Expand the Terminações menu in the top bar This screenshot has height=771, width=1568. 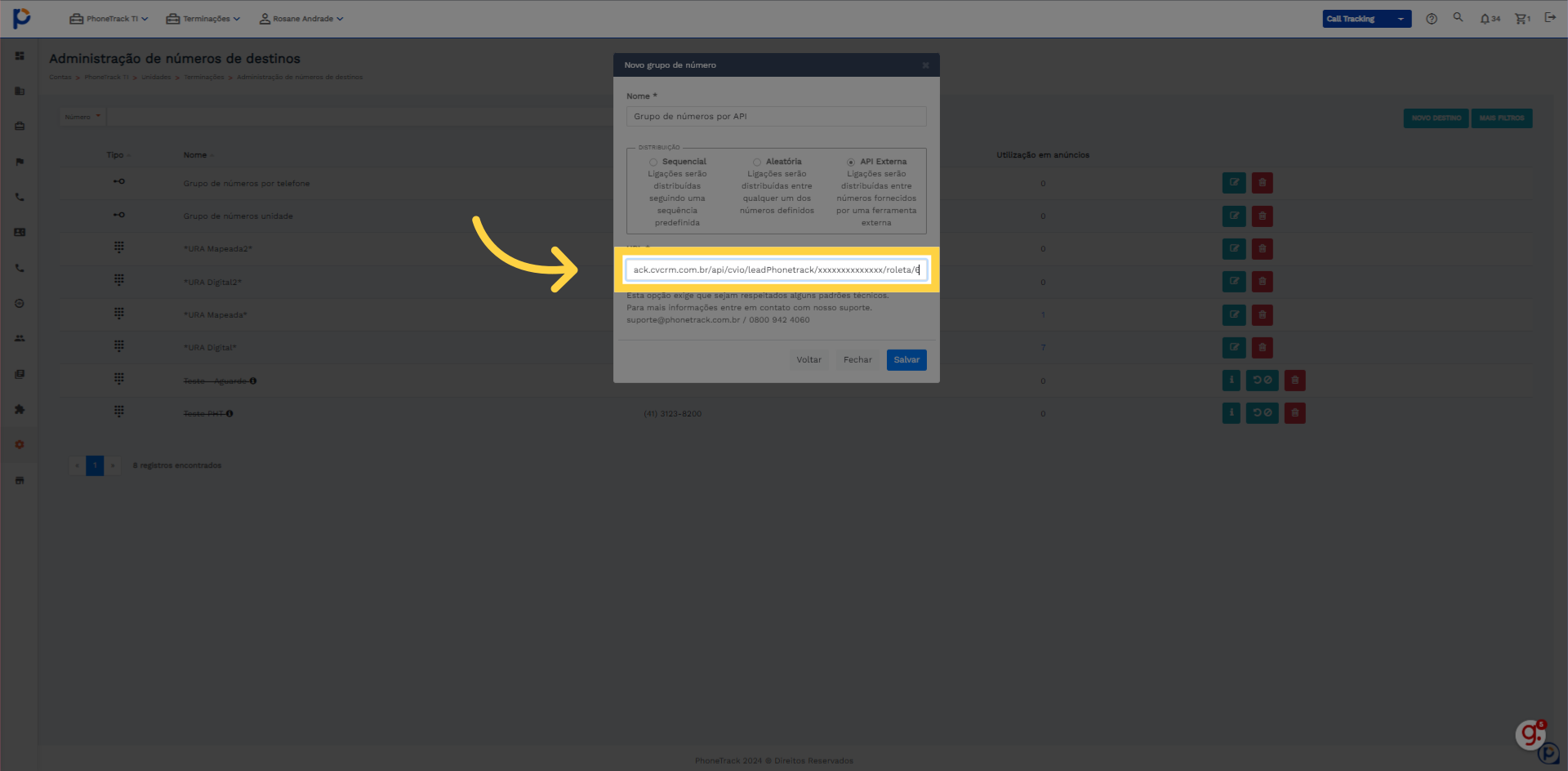pyautogui.click(x=203, y=19)
